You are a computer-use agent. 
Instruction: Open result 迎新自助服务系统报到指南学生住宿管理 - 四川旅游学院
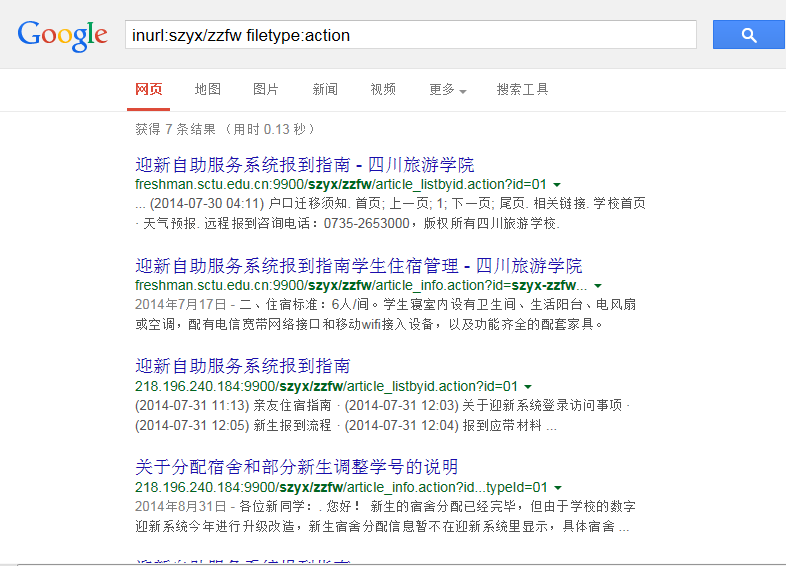pos(358,265)
